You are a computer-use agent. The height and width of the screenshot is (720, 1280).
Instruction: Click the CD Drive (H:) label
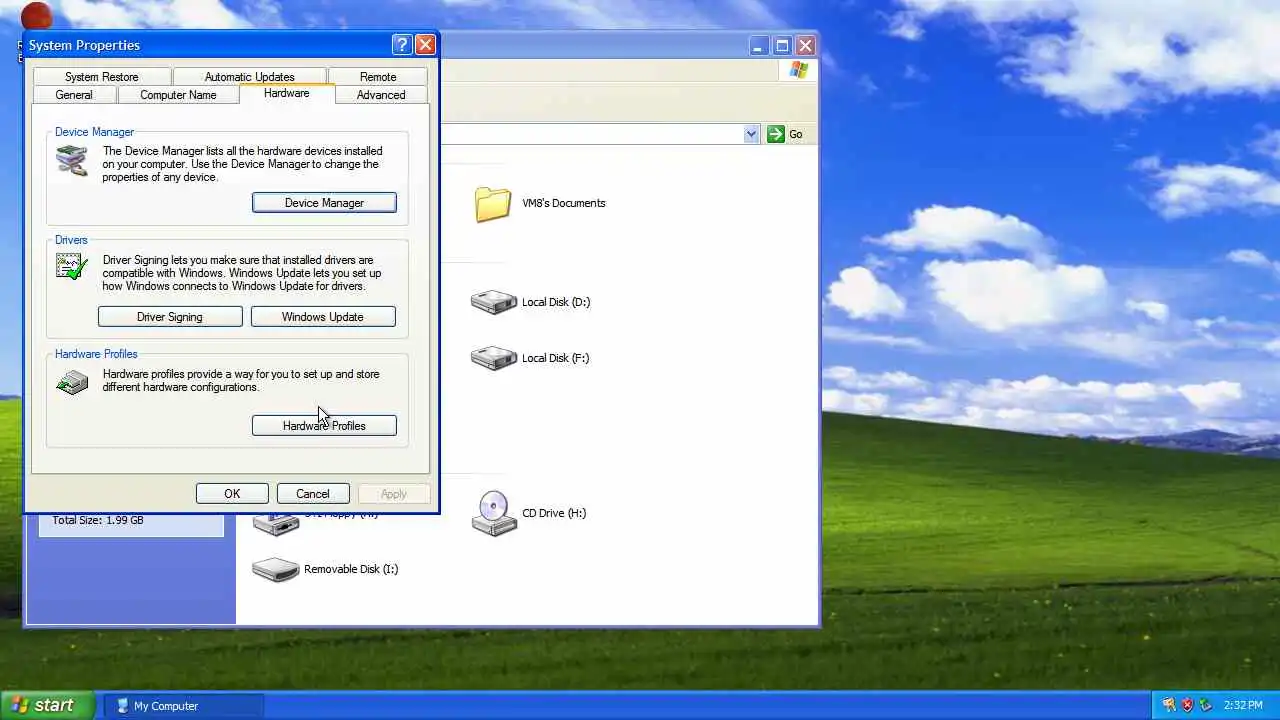pos(554,513)
